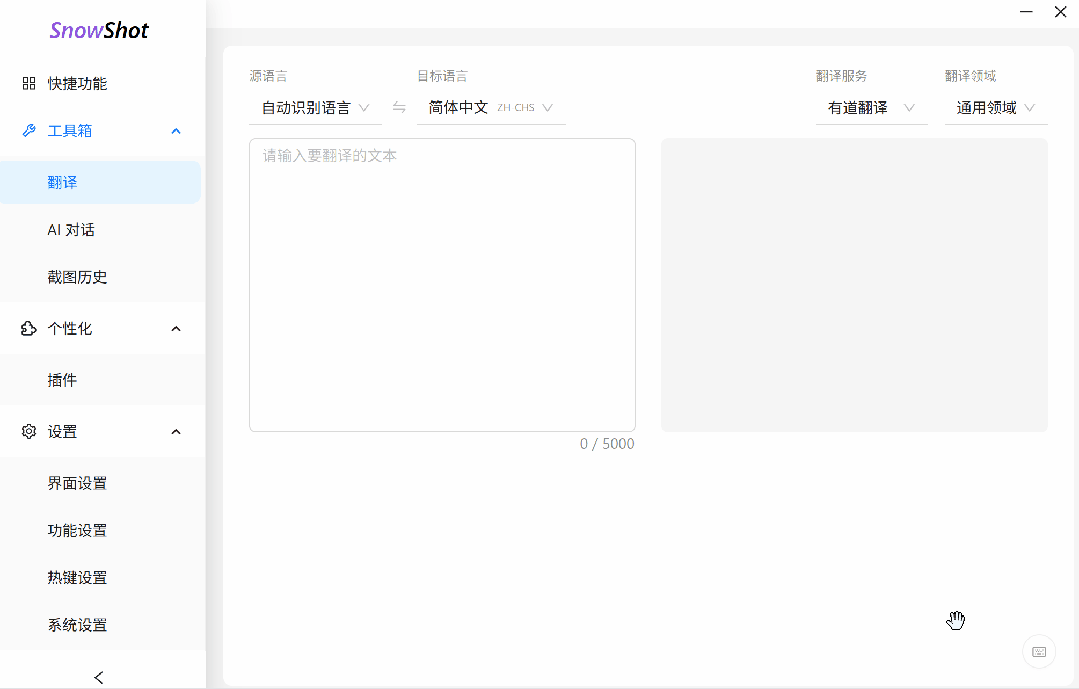Go to 系统设置
The image size is (1079, 689).
pos(100,625)
